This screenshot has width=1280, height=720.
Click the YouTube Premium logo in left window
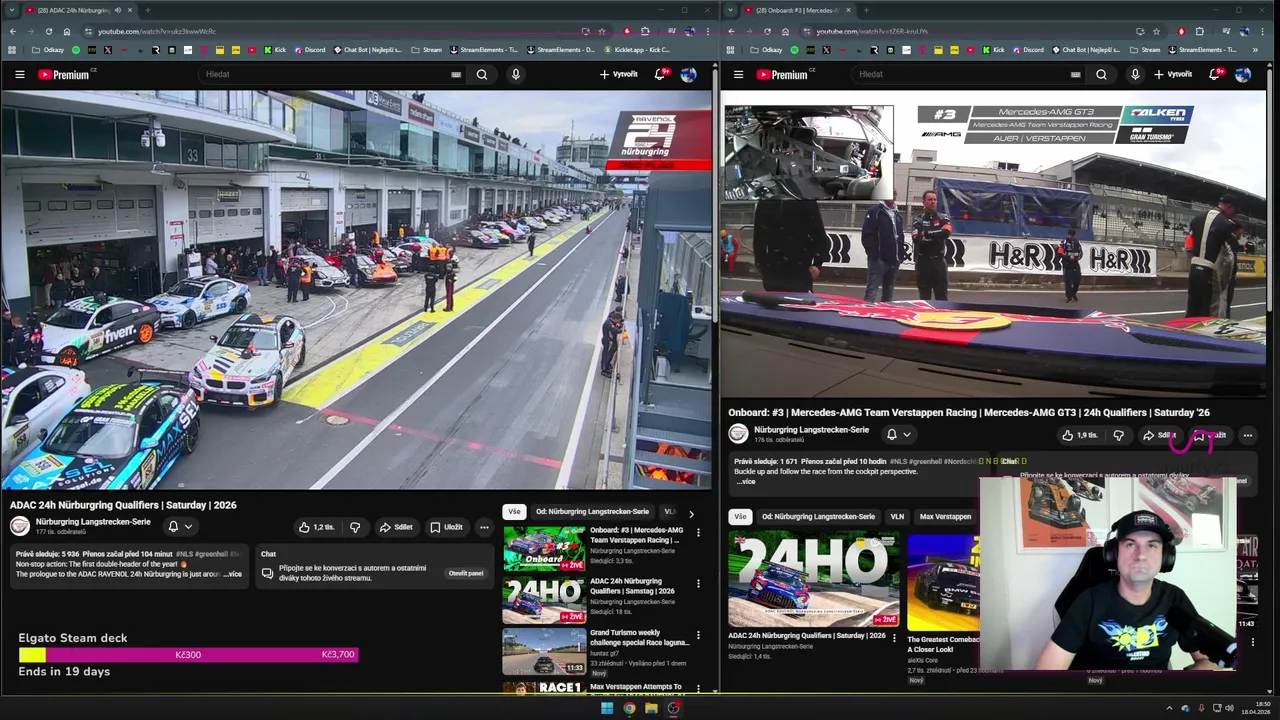(66, 74)
